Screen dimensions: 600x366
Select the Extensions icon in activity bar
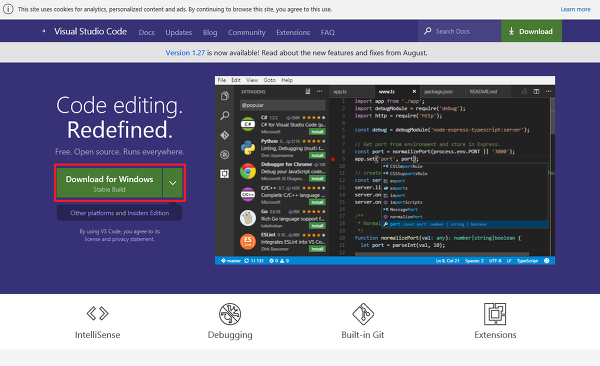click(225, 174)
